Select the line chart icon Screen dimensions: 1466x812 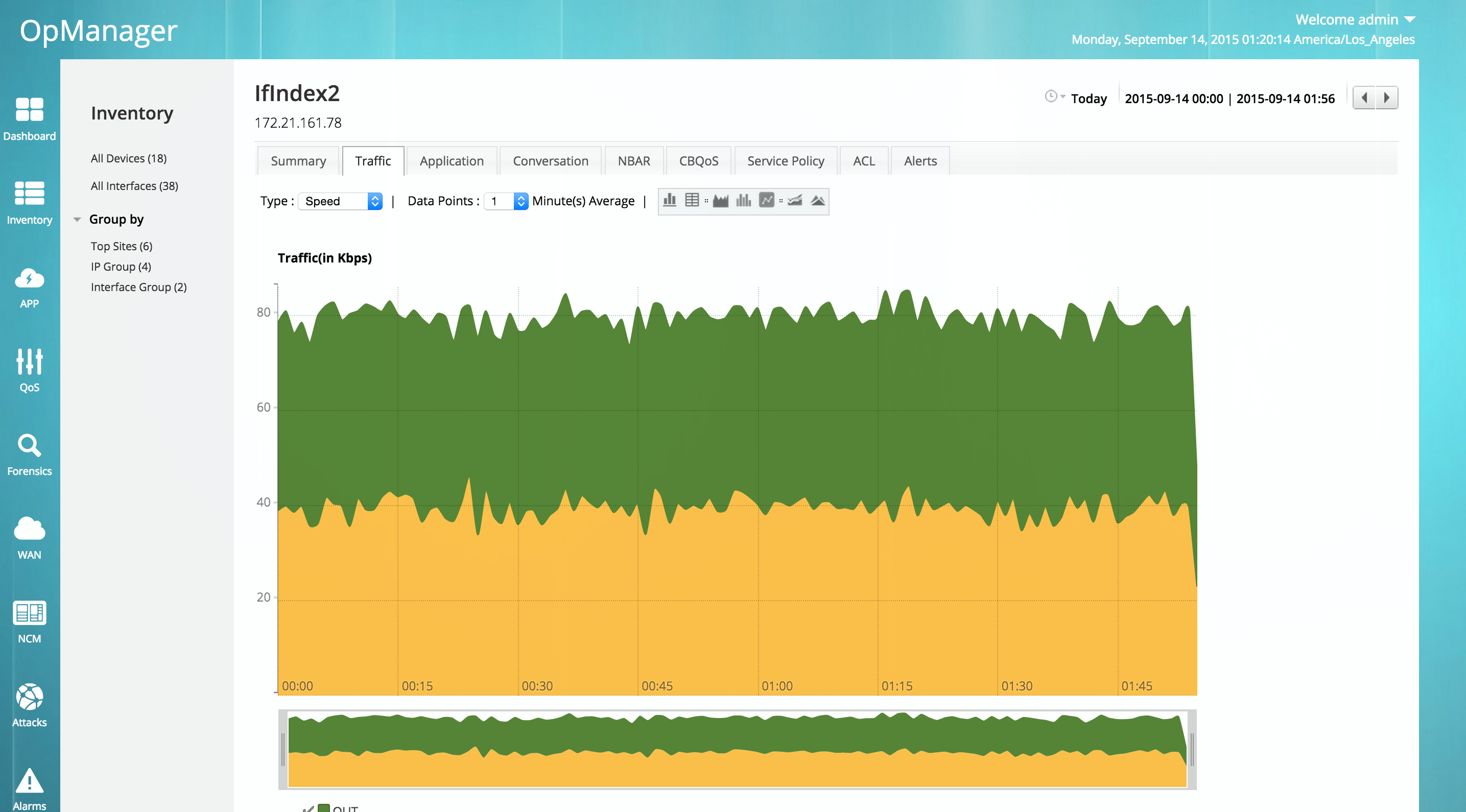(767, 200)
